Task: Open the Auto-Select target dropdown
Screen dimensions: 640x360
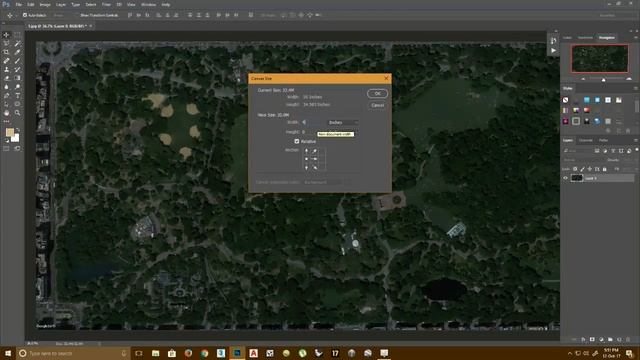Action: [x=62, y=15]
